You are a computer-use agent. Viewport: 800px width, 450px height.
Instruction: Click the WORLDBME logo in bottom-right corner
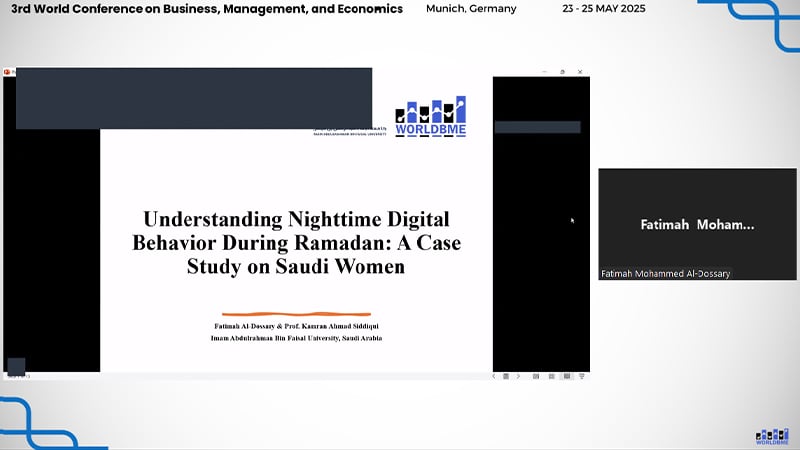[771, 435]
